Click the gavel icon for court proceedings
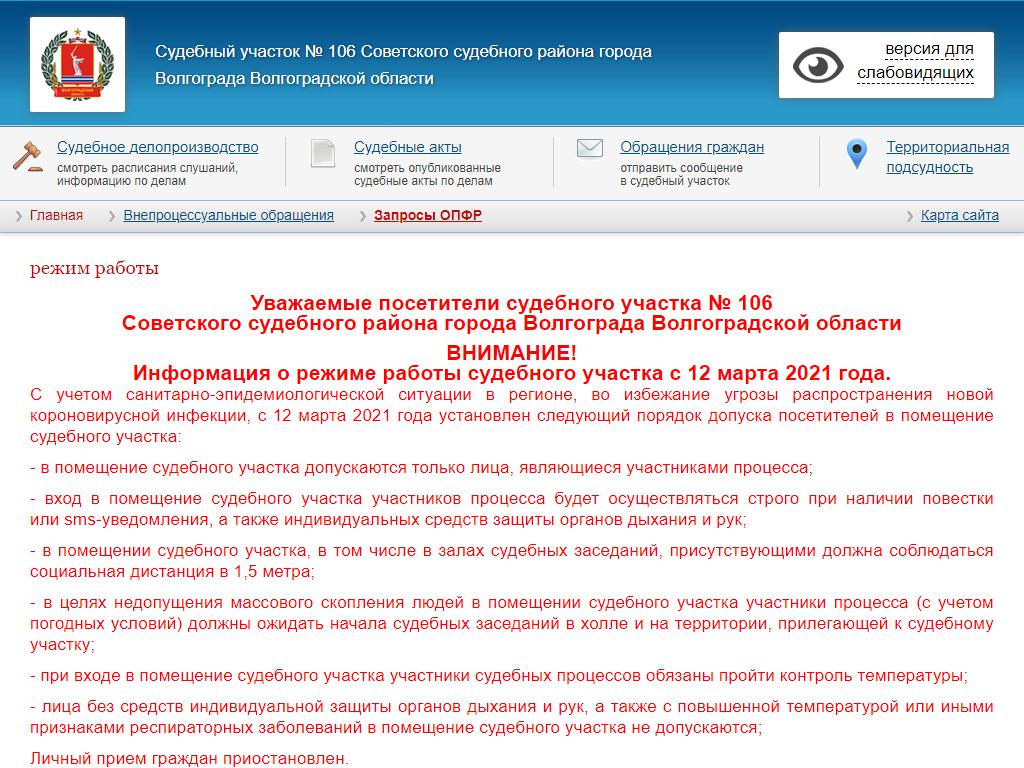The height and width of the screenshot is (768, 1024). tap(27, 155)
